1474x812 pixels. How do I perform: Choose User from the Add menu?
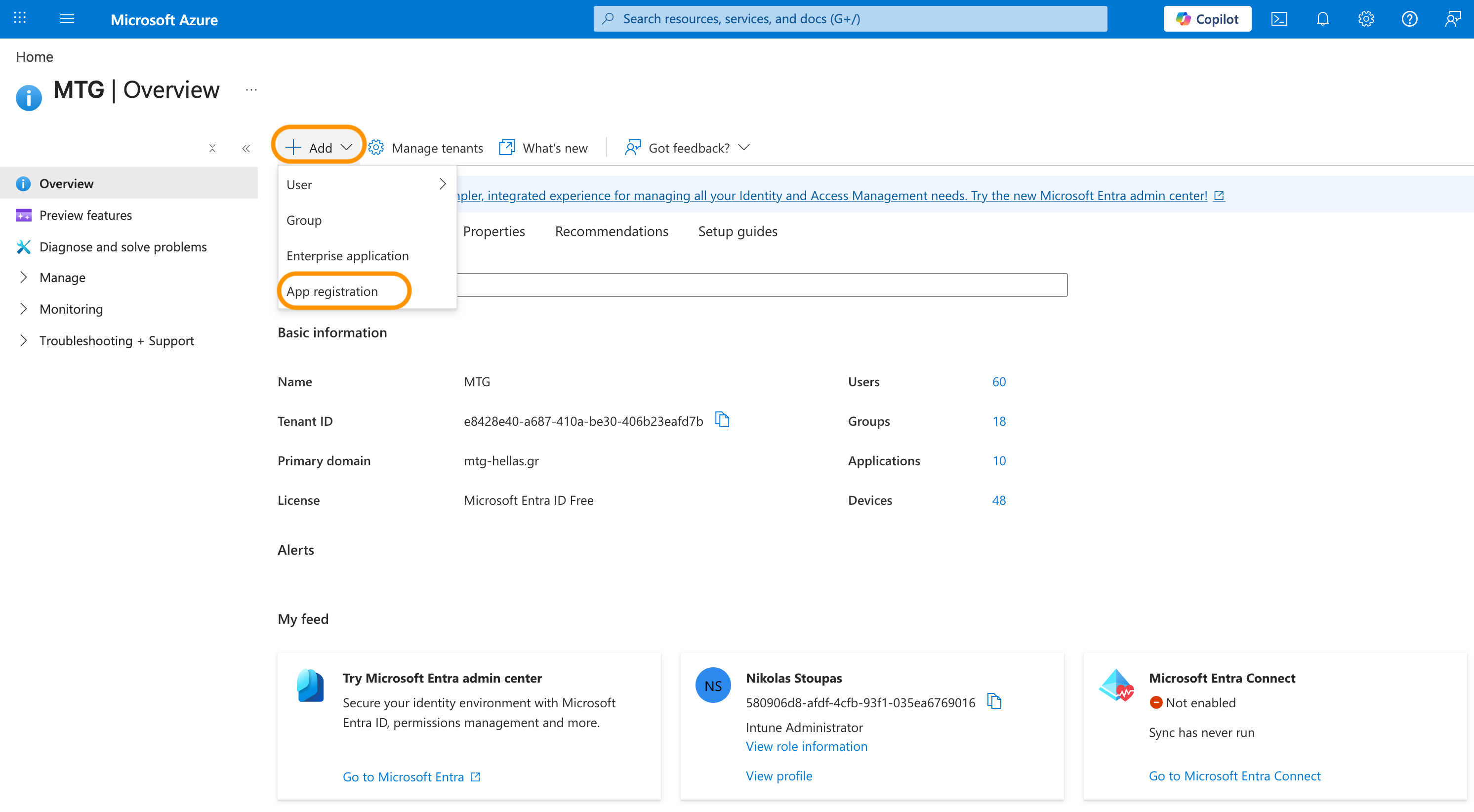pyautogui.click(x=367, y=184)
